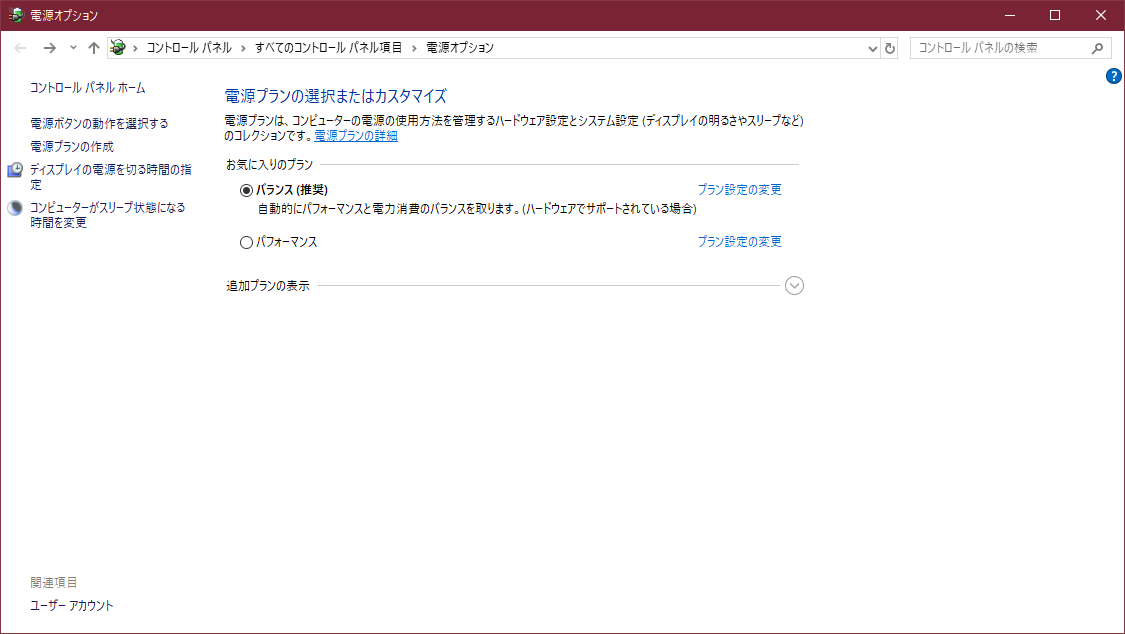
Task: Click the sleep moon icon in sidebar
Action: (x=15, y=208)
